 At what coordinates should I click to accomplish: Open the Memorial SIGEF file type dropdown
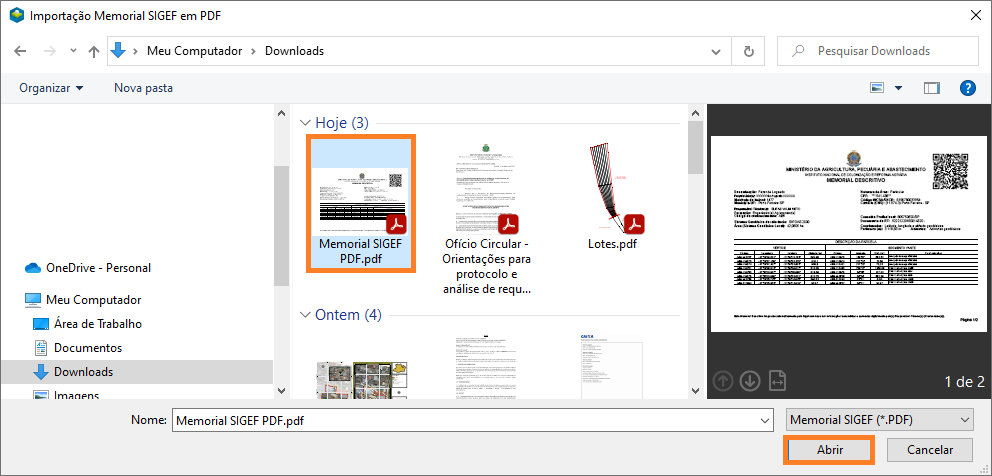coord(878,421)
